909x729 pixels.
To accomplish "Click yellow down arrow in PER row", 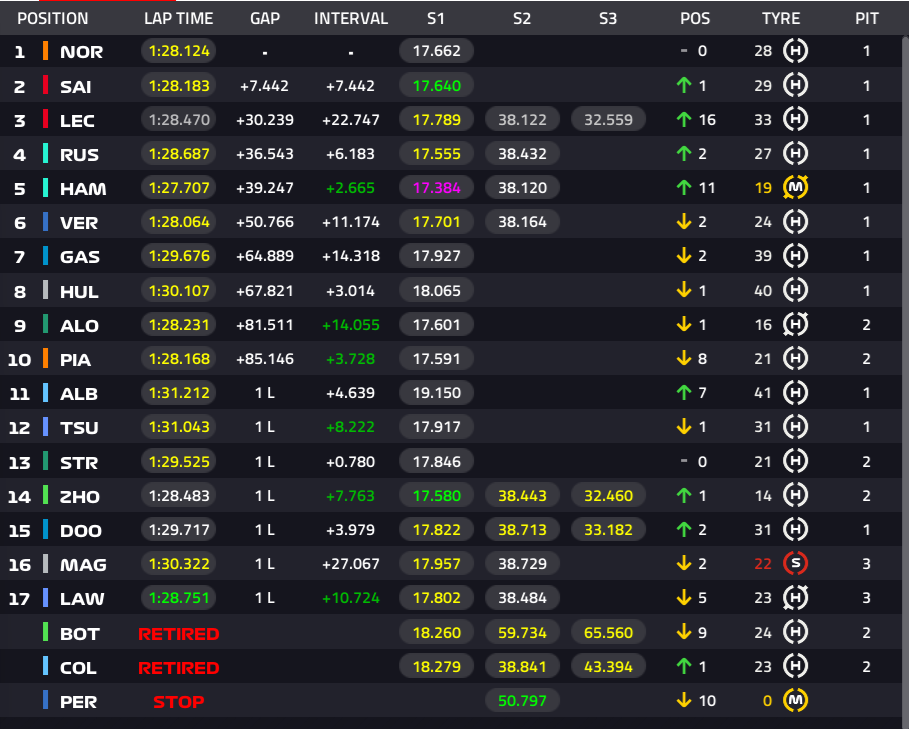I will click(684, 700).
